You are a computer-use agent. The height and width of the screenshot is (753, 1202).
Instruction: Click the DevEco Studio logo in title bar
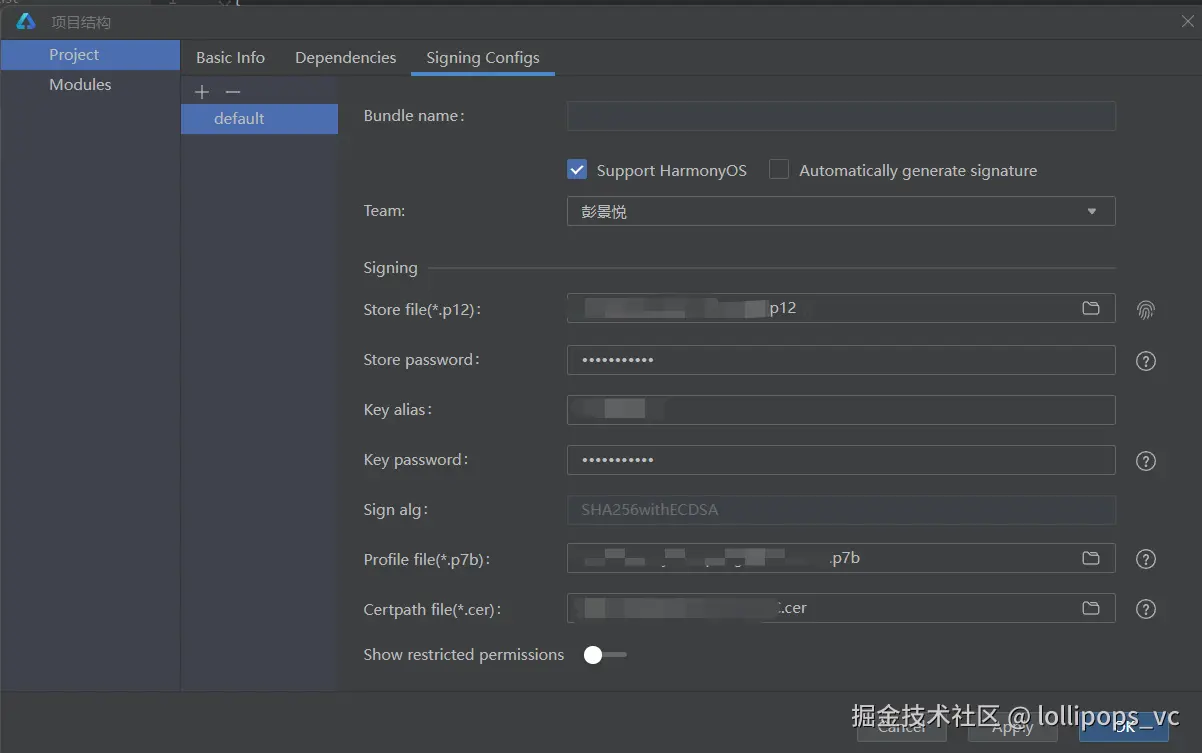click(x=26, y=21)
